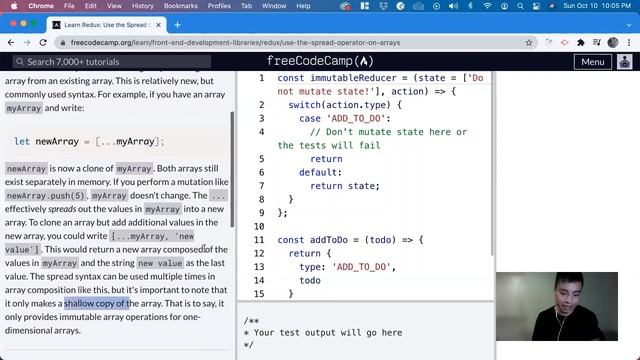640x360 pixels.
Task: Open the user profile avatar icon
Action: 624,62
